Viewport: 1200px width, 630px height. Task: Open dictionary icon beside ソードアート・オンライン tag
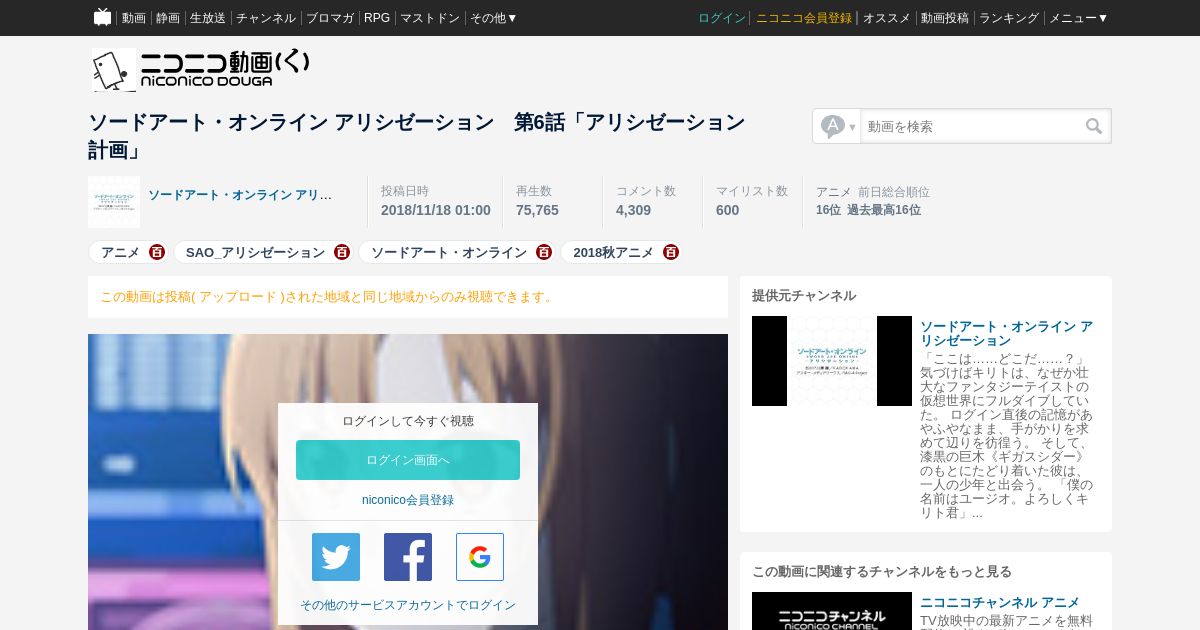point(544,252)
